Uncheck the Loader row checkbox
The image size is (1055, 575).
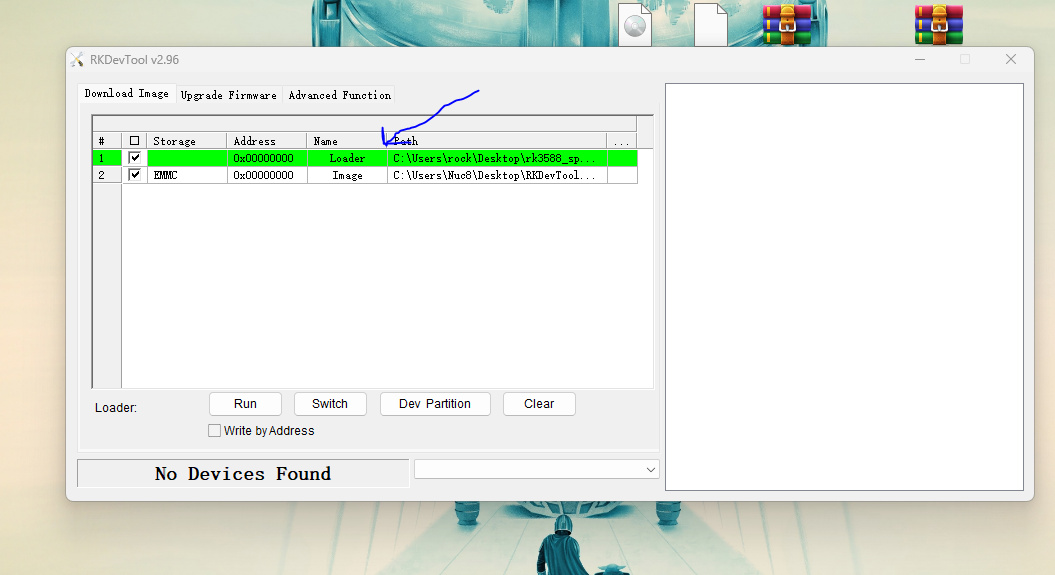(135, 157)
